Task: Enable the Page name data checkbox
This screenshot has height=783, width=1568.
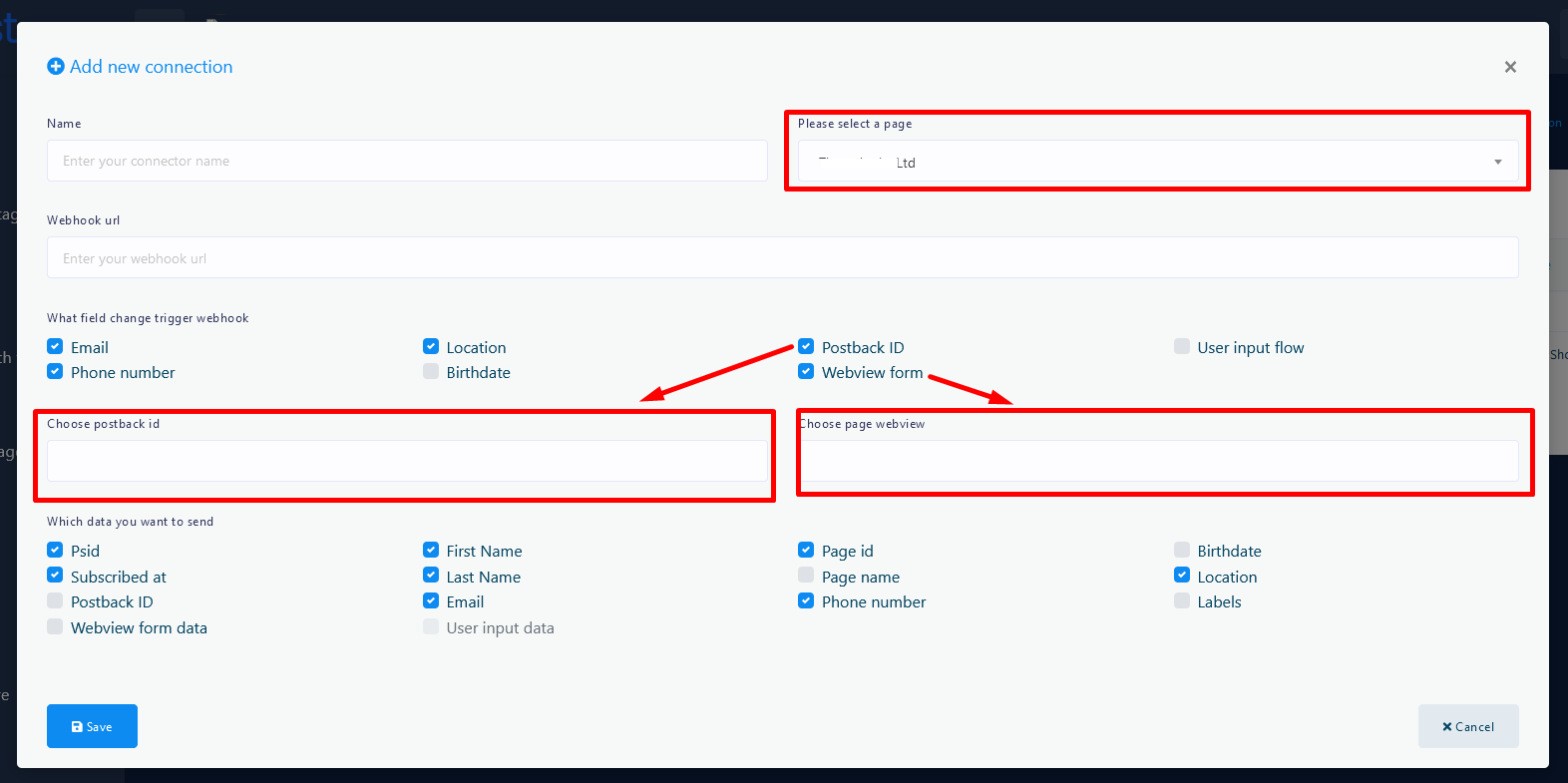Action: tap(806, 576)
